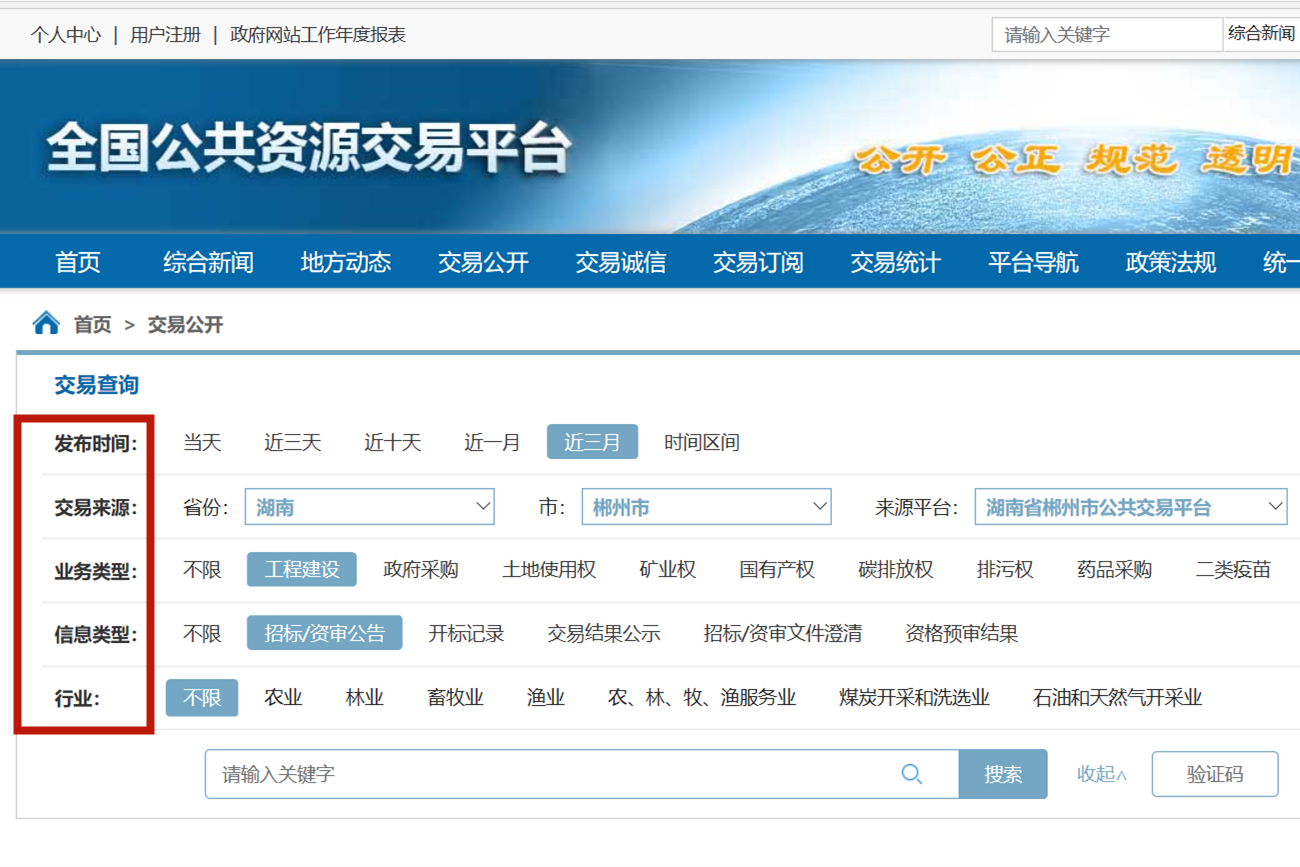
Task: Open 交易订阅 navigation item
Action: coord(758,262)
